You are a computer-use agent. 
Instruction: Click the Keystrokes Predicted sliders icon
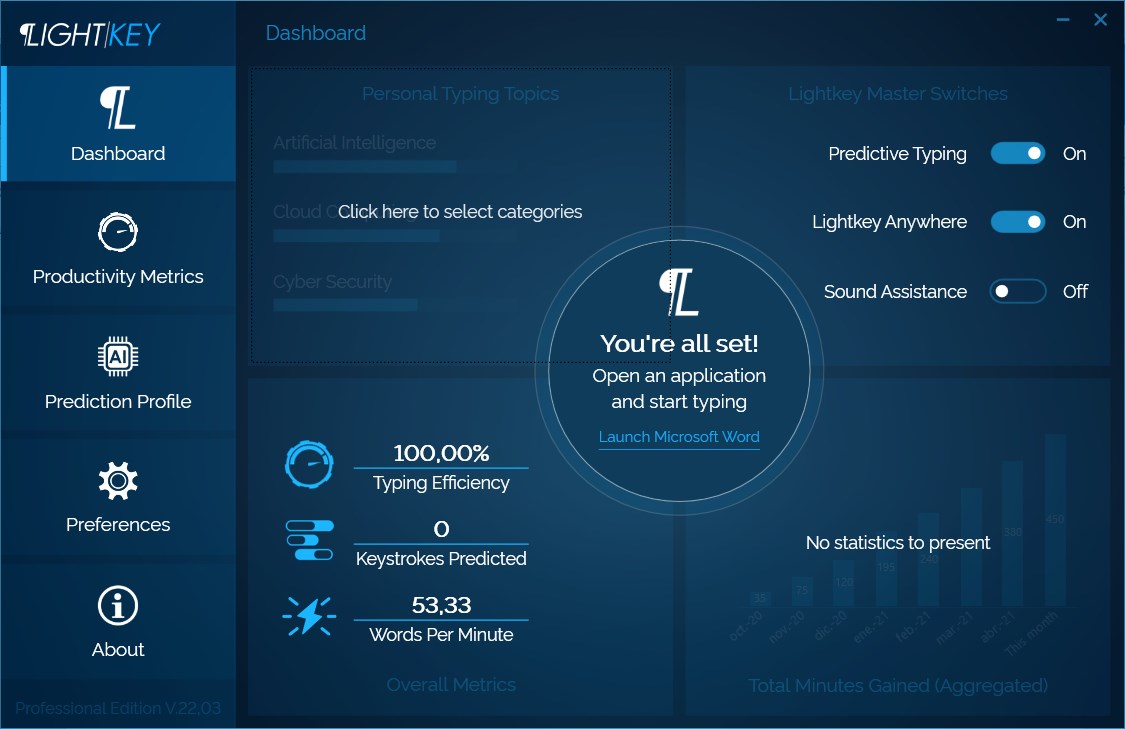click(309, 540)
